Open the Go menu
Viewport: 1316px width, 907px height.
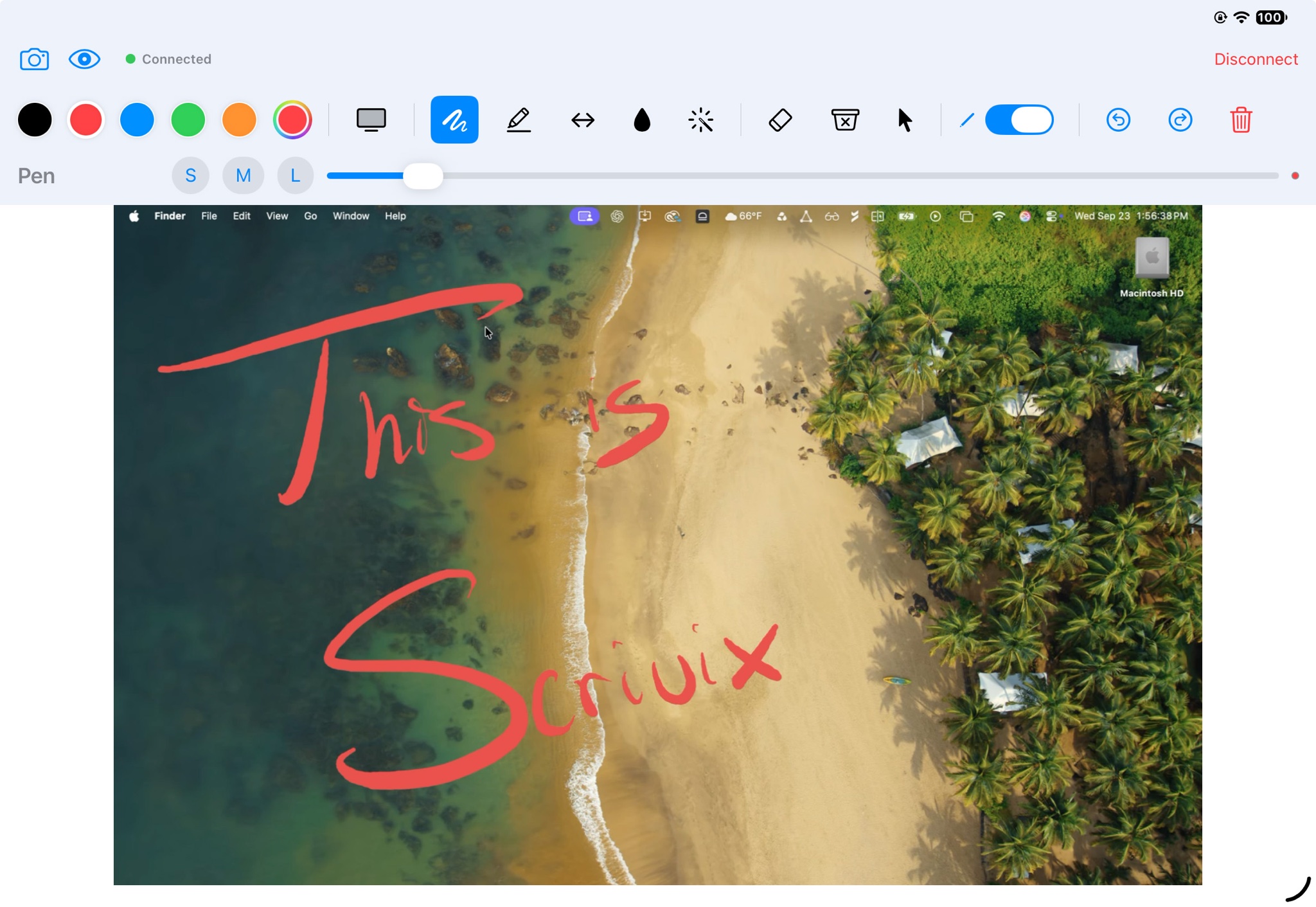click(x=310, y=216)
